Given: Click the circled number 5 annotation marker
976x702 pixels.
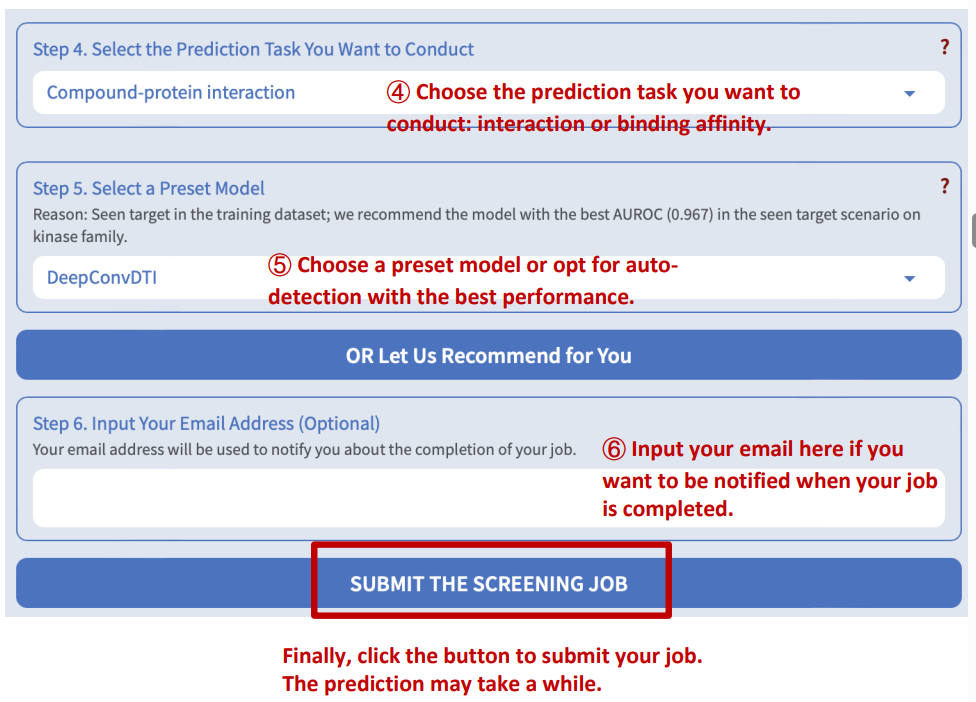Looking at the screenshot, I should (280, 266).
